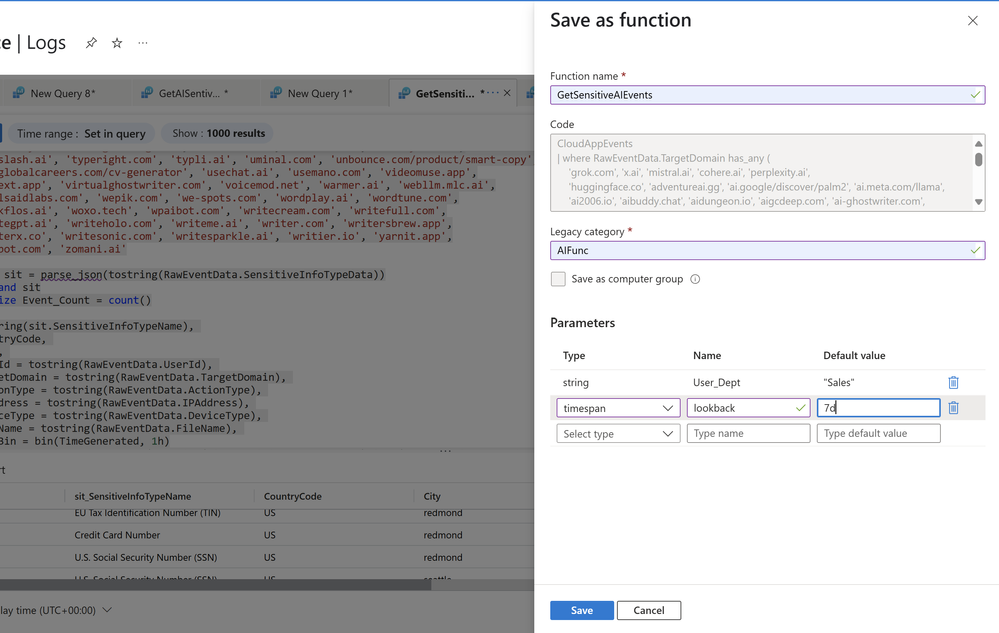Pin the Logs page

(91, 43)
